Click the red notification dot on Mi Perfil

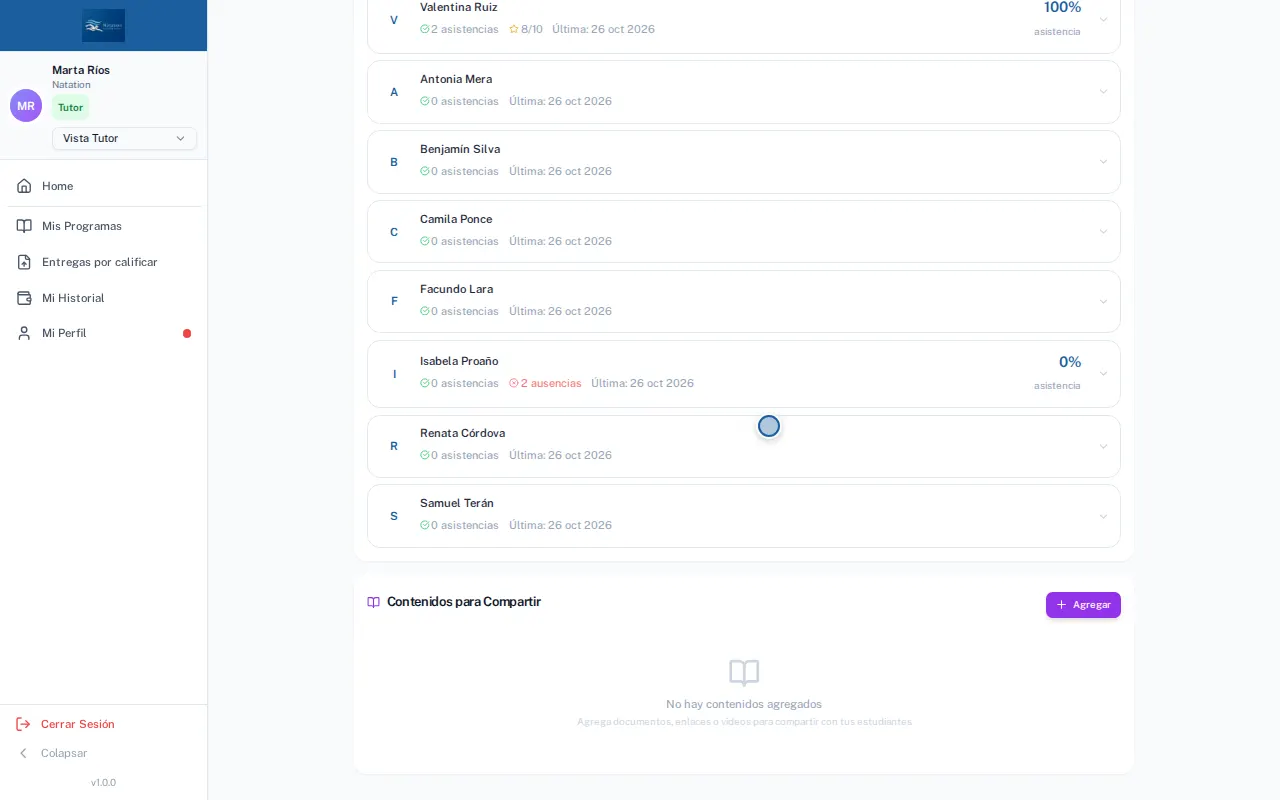[187, 333]
